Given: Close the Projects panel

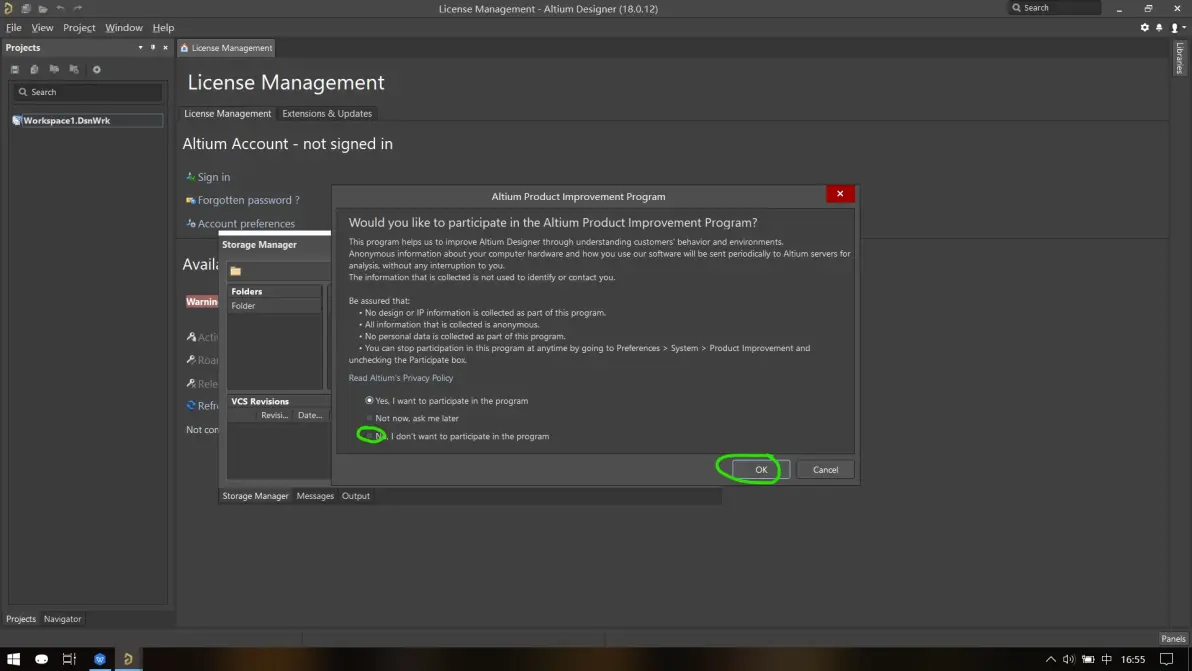Looking at the screenshot, I should click(165, 47).
